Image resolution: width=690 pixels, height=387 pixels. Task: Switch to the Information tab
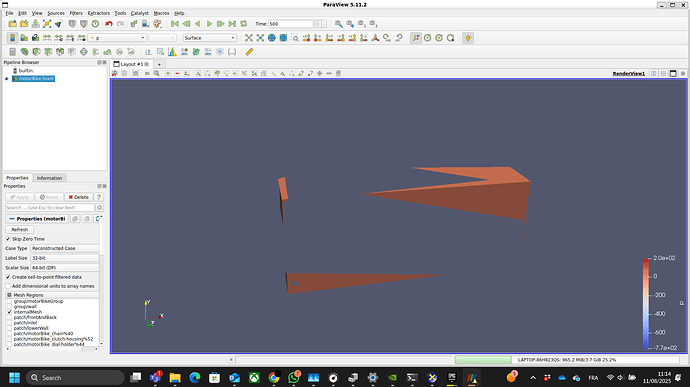(49, 178)
